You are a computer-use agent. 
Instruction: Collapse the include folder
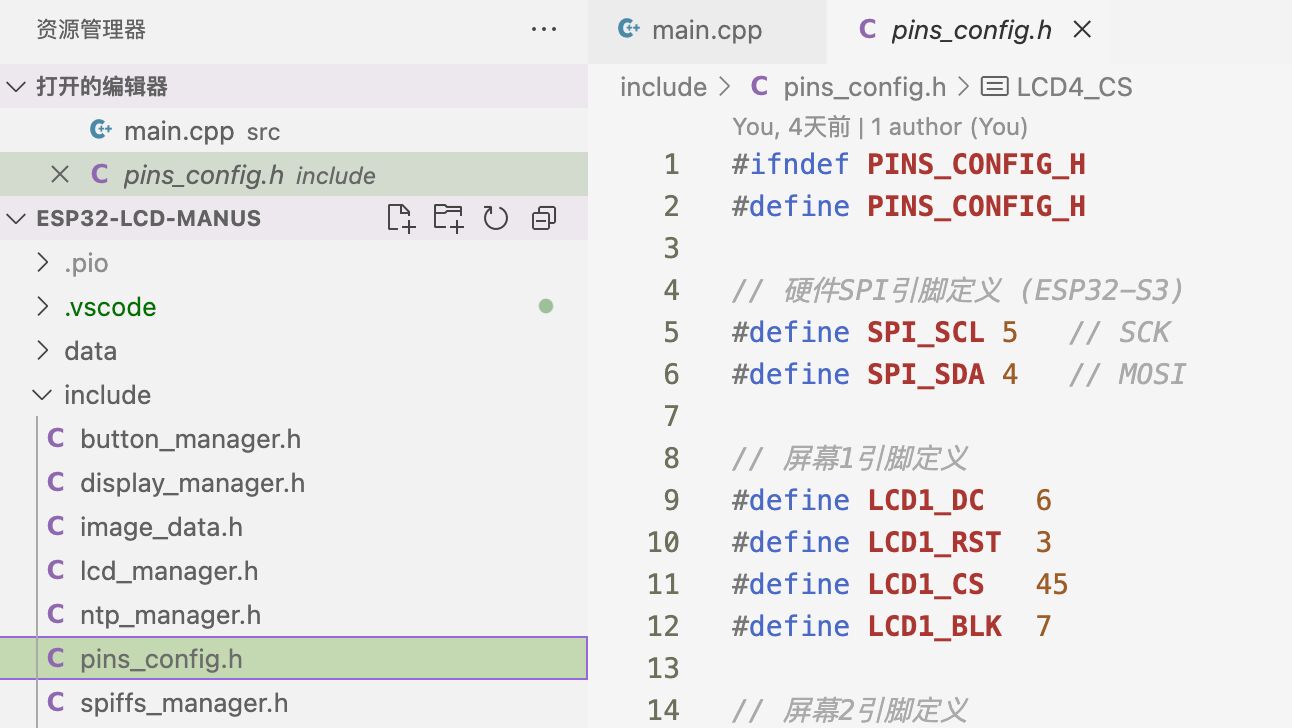(42, 394)
